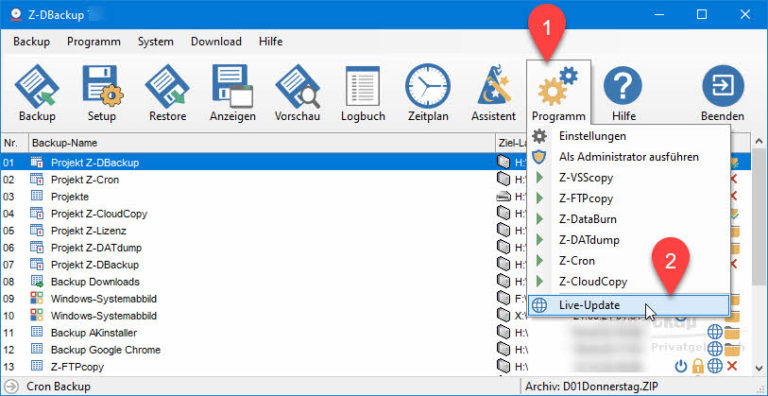Click the globe icon in the Z-FTPcopy row

coord(715,366)
